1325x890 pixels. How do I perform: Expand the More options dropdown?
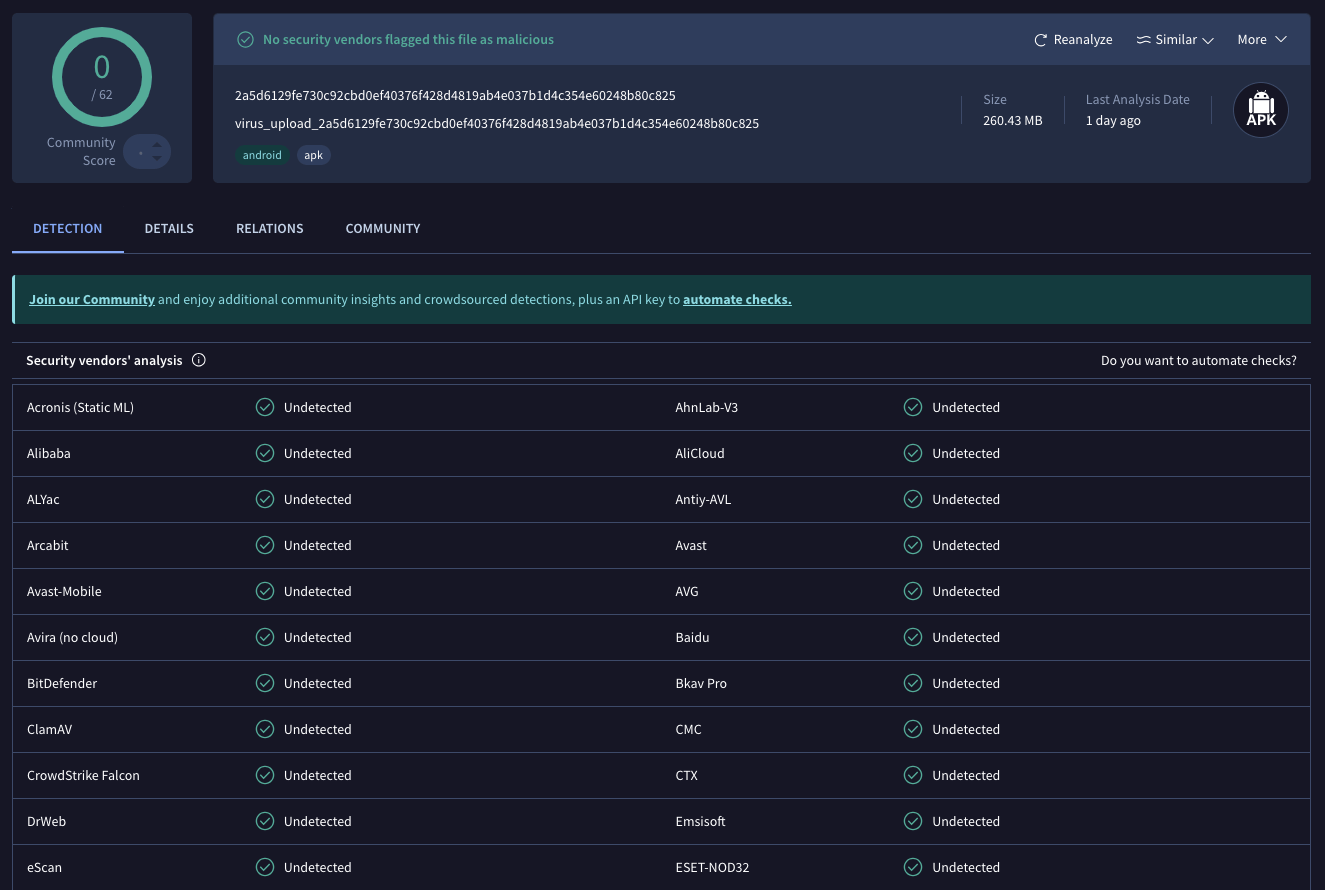pyautogui.click(x=1261, y=40)
